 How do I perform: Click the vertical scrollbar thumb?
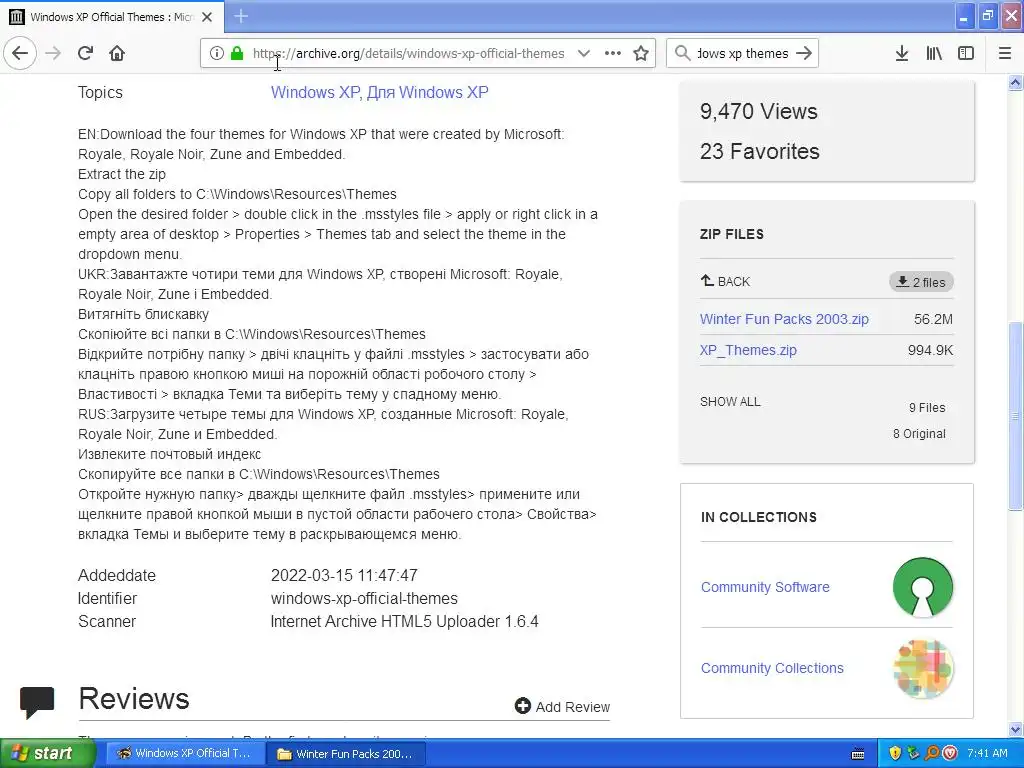click(1015, 415)
